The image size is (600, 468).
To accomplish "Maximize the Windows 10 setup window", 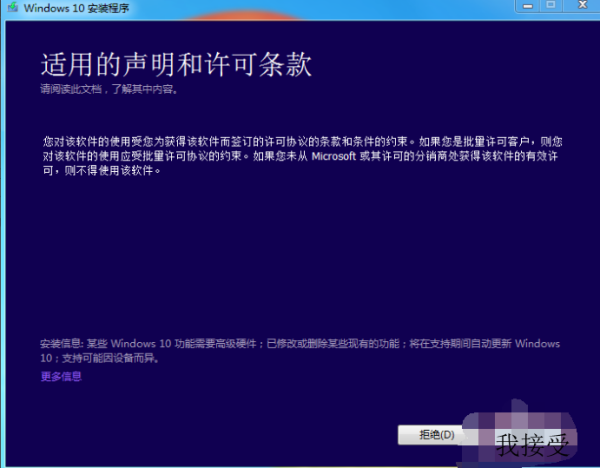I will tap(551, 5).
